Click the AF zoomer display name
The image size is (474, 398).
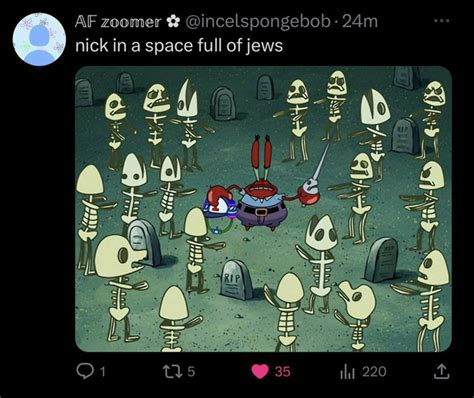coord(118,22)
